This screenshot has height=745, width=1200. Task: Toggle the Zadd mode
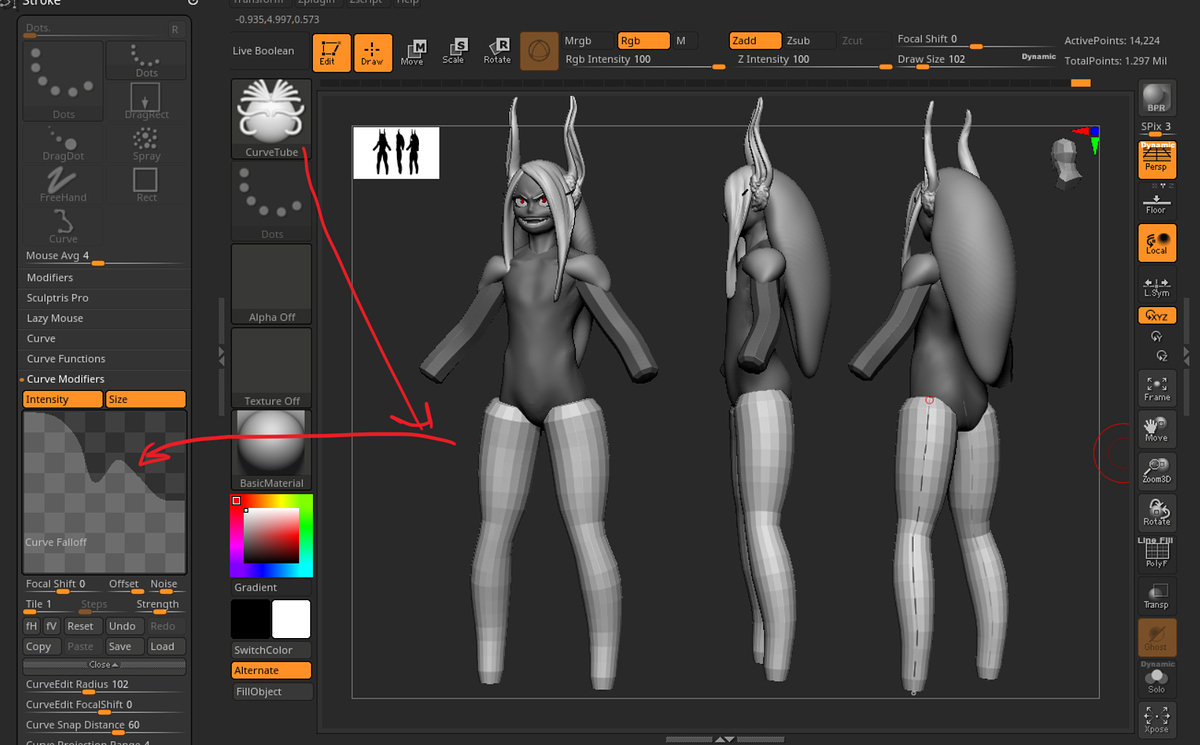(755, 41)
